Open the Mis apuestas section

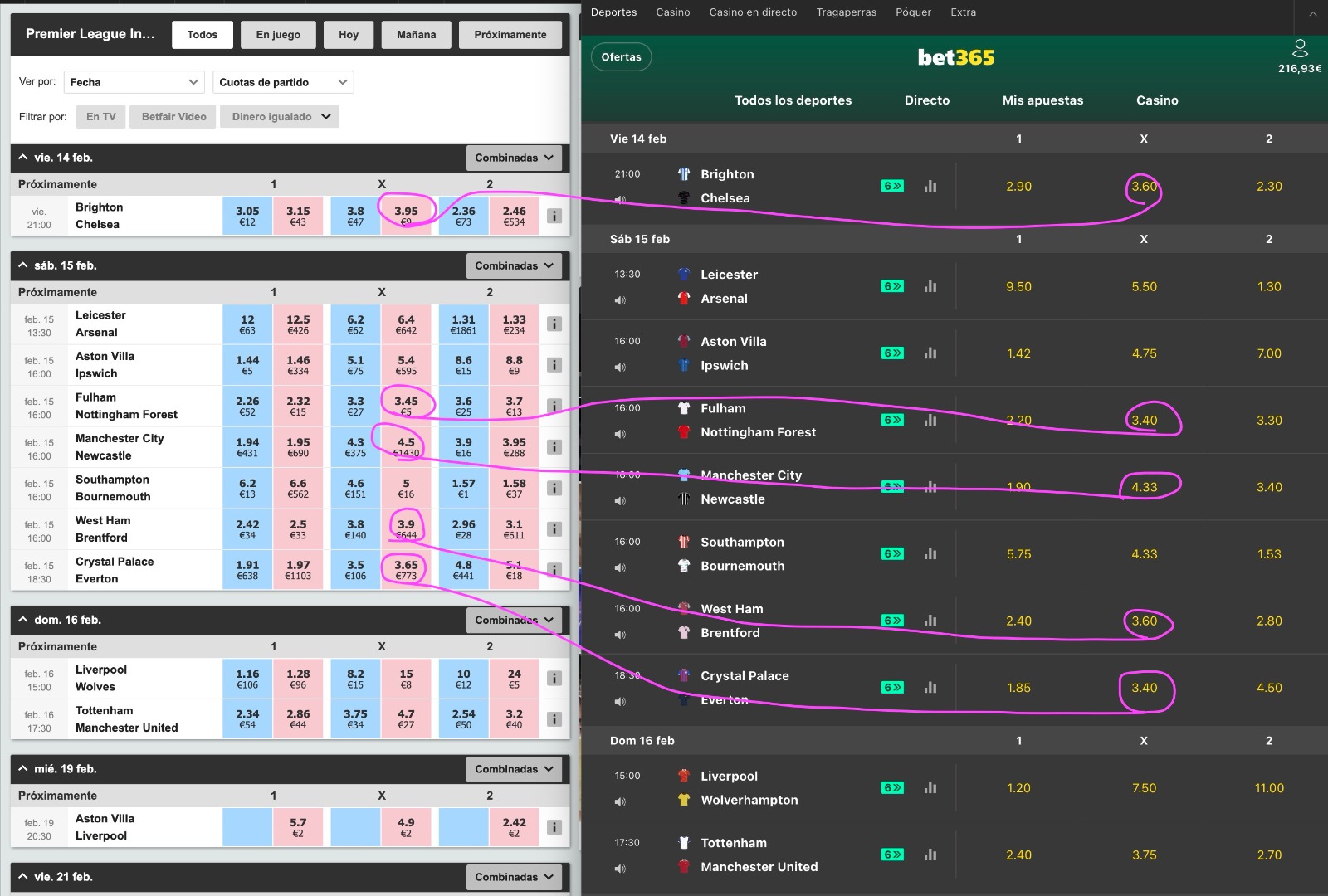[x=1042, y=100]
